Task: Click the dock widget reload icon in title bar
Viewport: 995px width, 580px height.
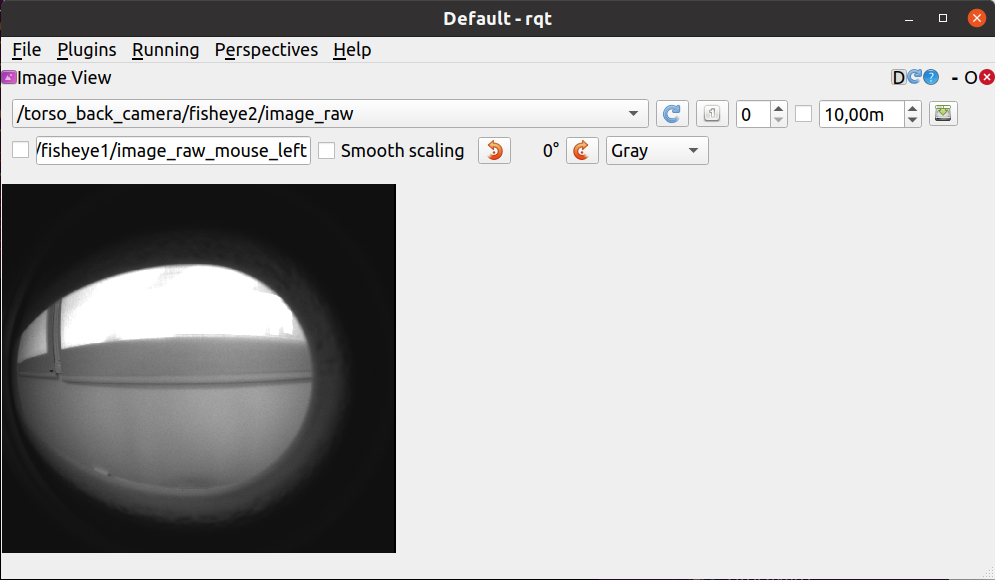Action: (x=914, y=77)
